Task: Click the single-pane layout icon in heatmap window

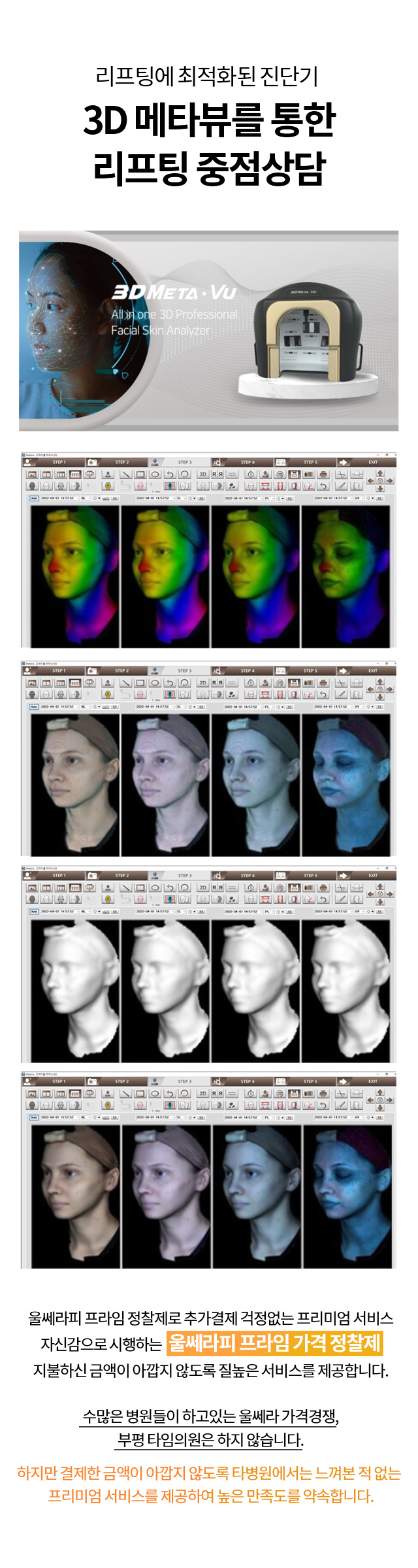Action: tap(32, 474)
